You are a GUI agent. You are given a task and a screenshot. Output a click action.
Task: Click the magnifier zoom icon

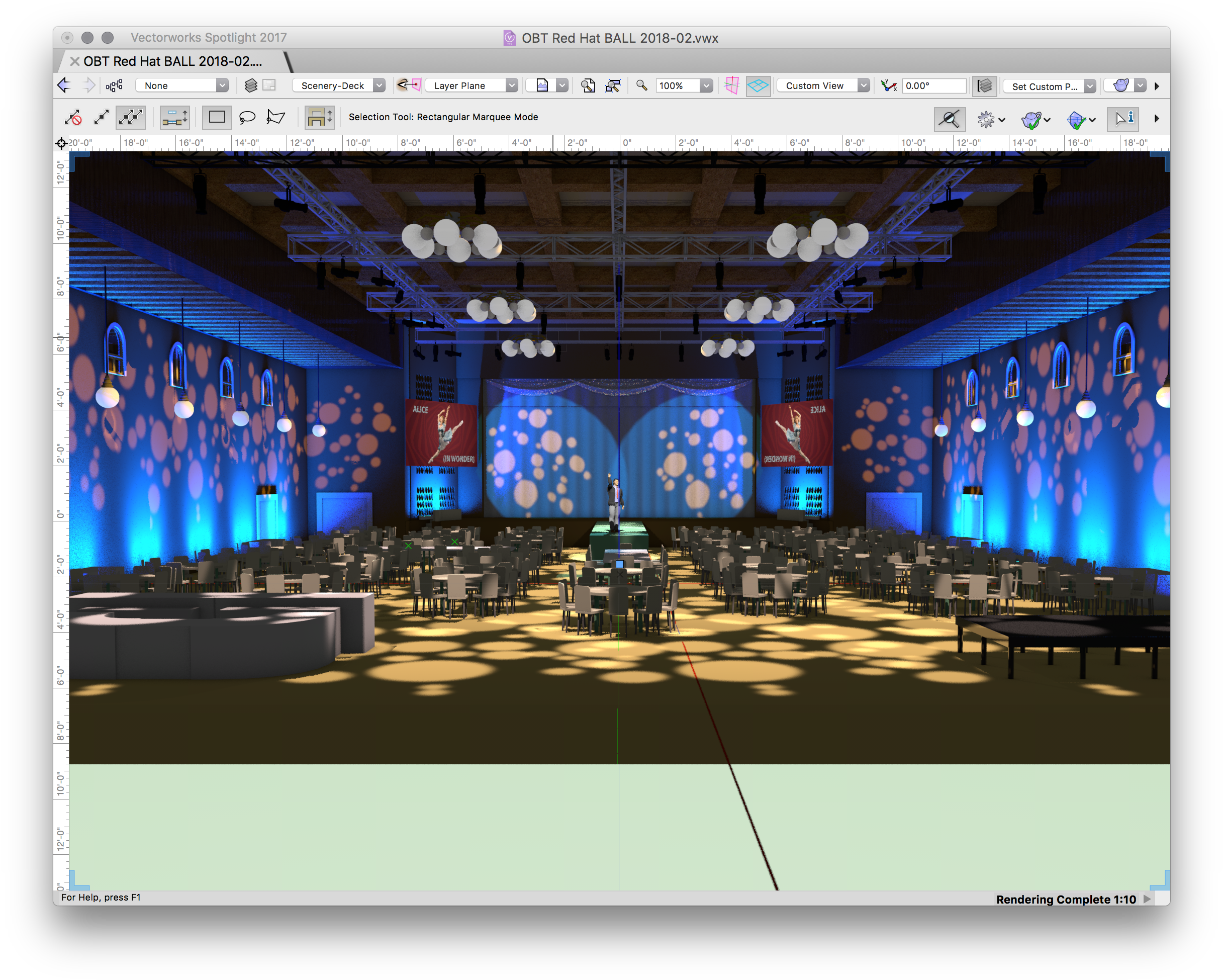(x=641, y=85)
